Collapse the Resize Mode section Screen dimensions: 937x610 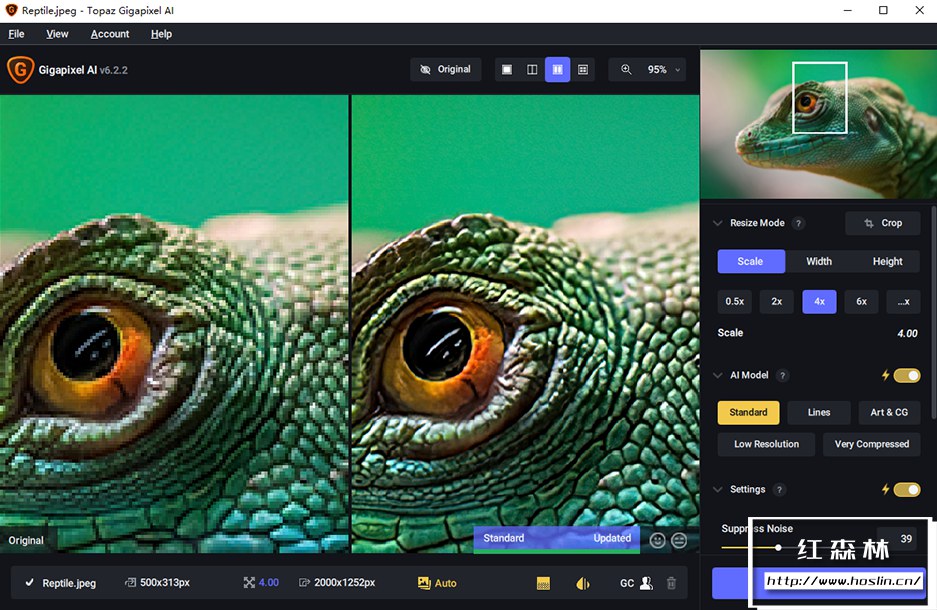[x=718, y=223]
